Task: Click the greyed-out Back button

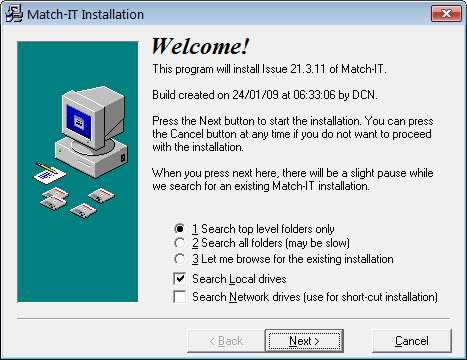Action: [x=226, y=341]
